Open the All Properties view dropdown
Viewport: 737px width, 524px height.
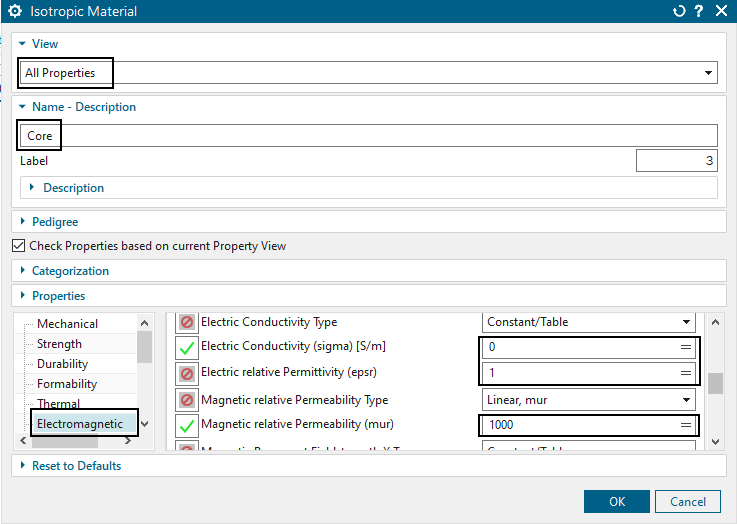(708, 73)
